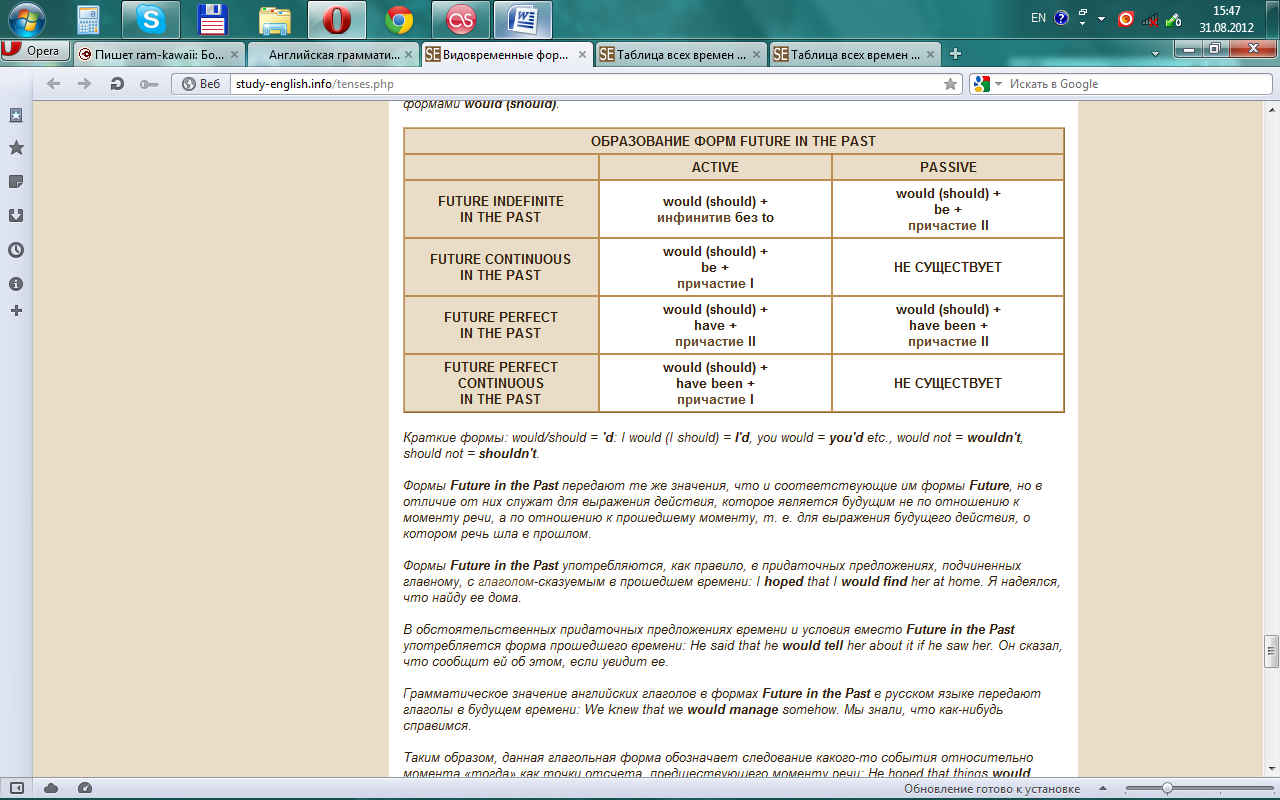
Task: Go back to the previous page
Action: click(54, 84)
